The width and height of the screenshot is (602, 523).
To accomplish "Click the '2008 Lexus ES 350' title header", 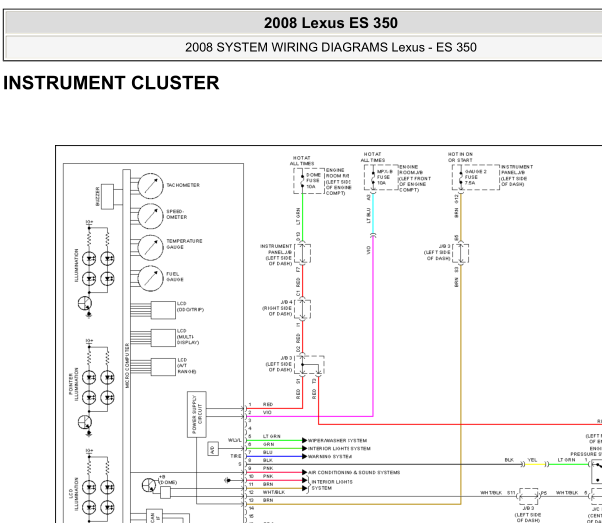I will (331, 23).
